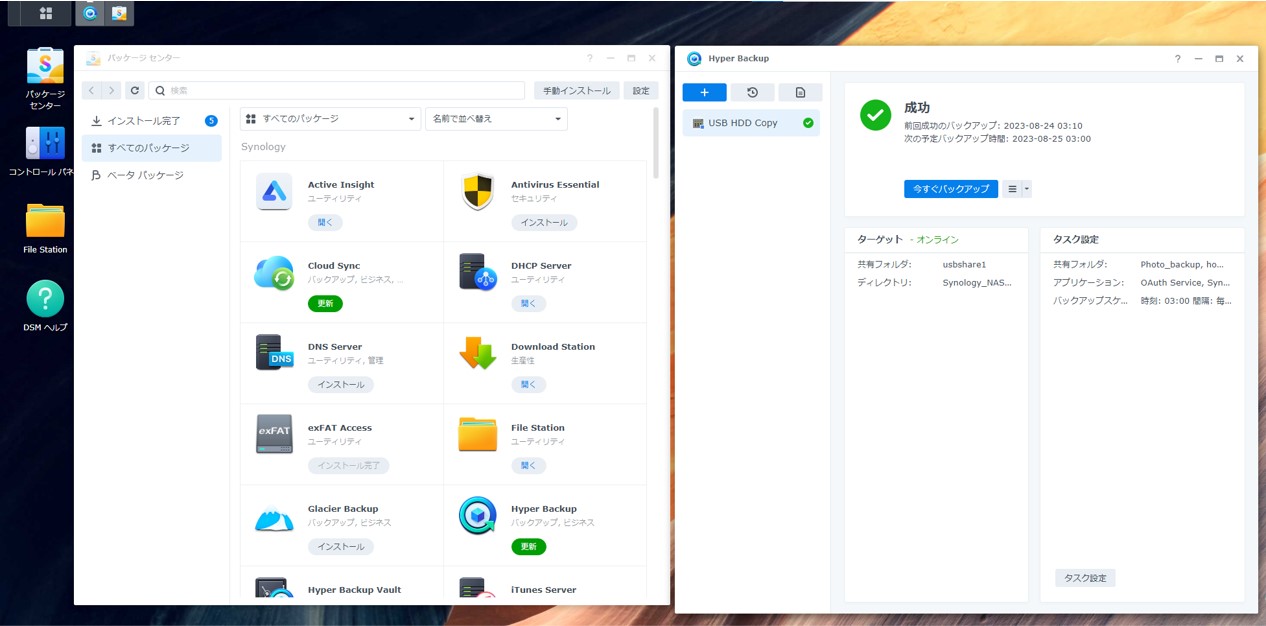The image size is (1266, 626).
Task: Click the package search field
Action: click(338, 90)
